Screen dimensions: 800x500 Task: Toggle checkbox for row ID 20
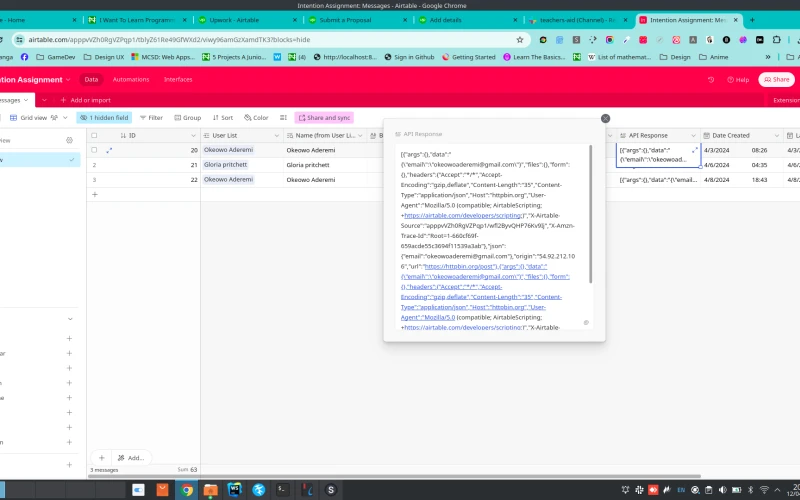click(x=94, y=150)
